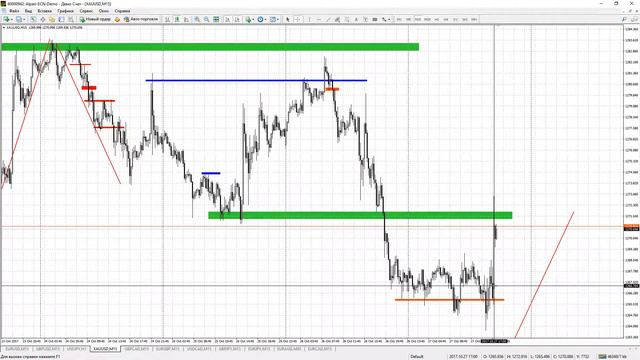Image resolution: width=640 pixels, height=360 pixels.
Task: Select the Text tool A icon
Action: coord(356,19)
